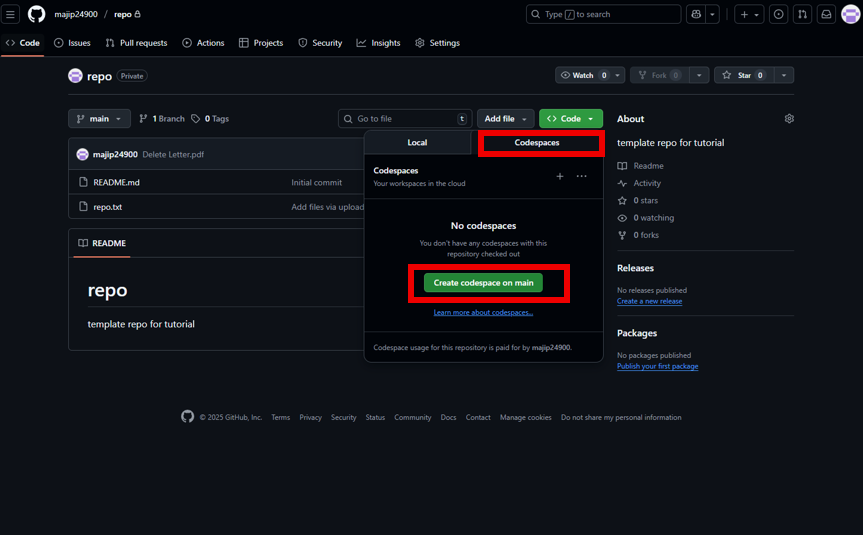This screenshot has width=863, height=535.
Task: View the 1 Branch link
Action: 162,119
